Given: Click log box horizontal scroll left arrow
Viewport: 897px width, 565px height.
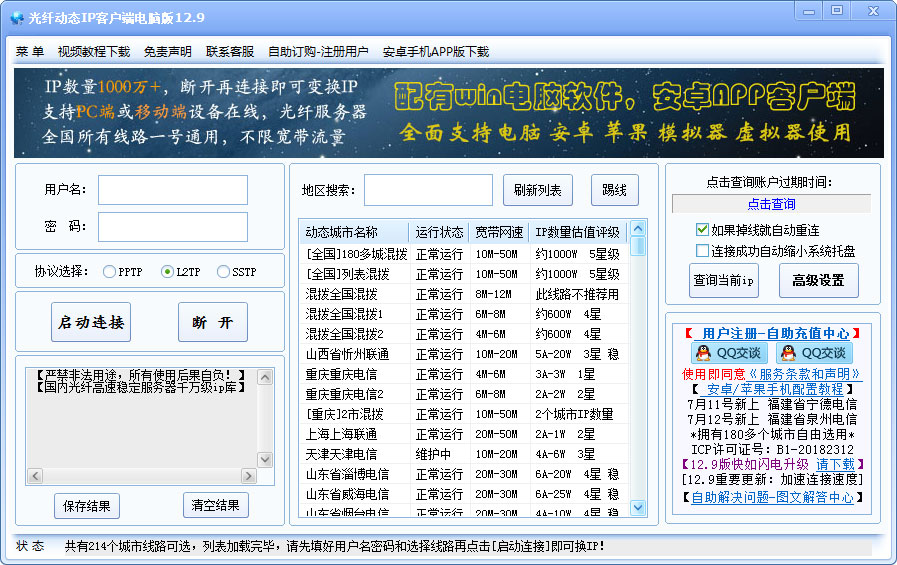Looking at the screenshot, I should tap(35, 476).
